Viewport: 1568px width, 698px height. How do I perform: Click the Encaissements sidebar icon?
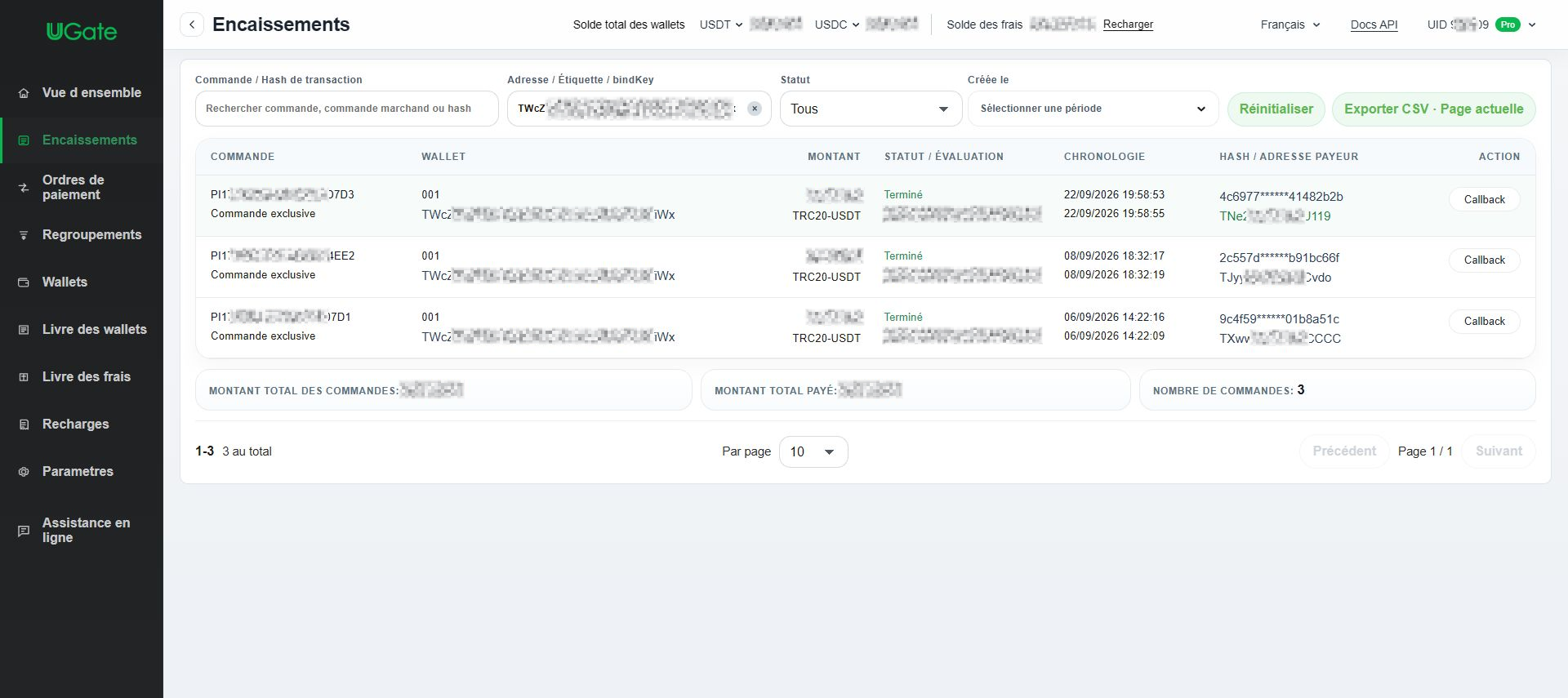click(24, 140)
